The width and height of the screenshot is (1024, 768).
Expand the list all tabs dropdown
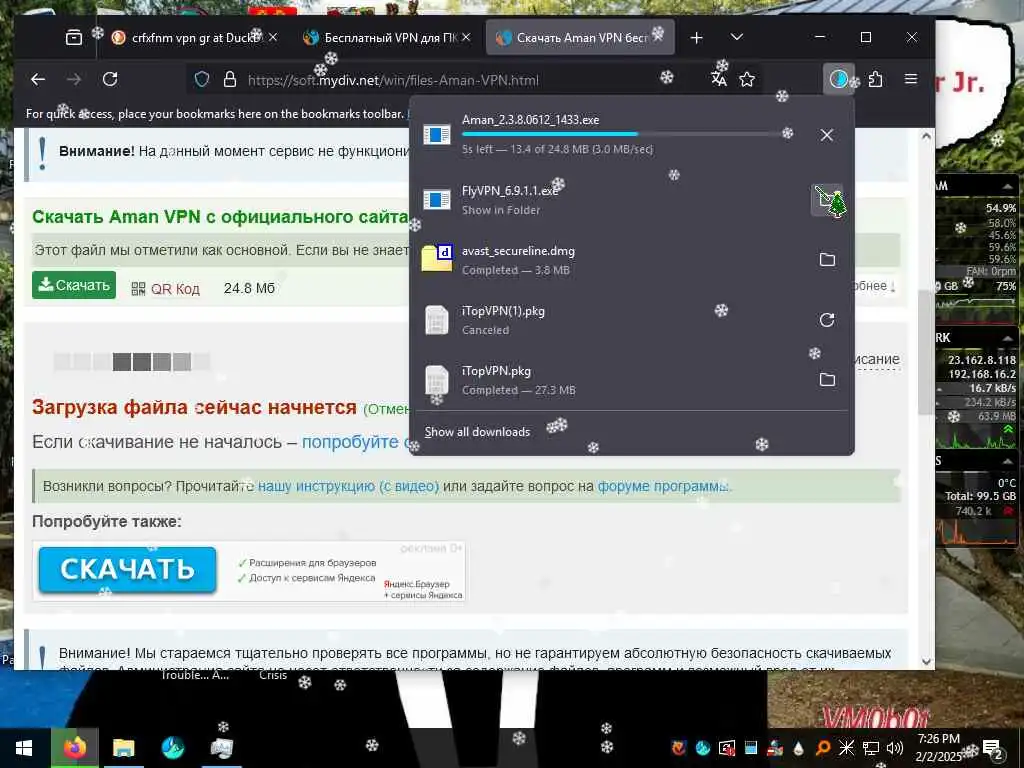click(x=737, y=37)
